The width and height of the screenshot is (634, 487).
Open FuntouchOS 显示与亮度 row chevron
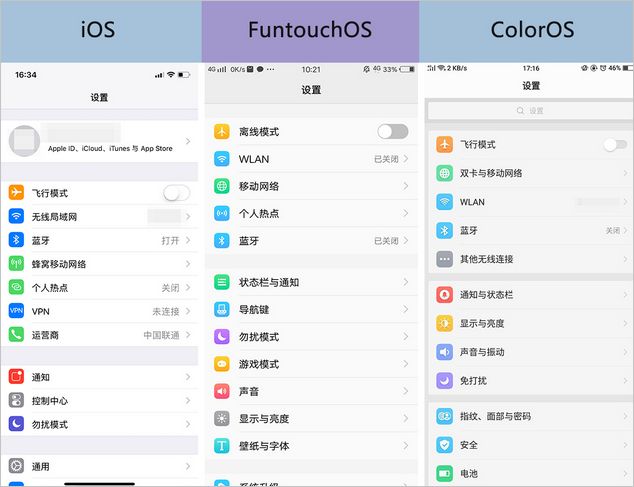click(406, 418)
